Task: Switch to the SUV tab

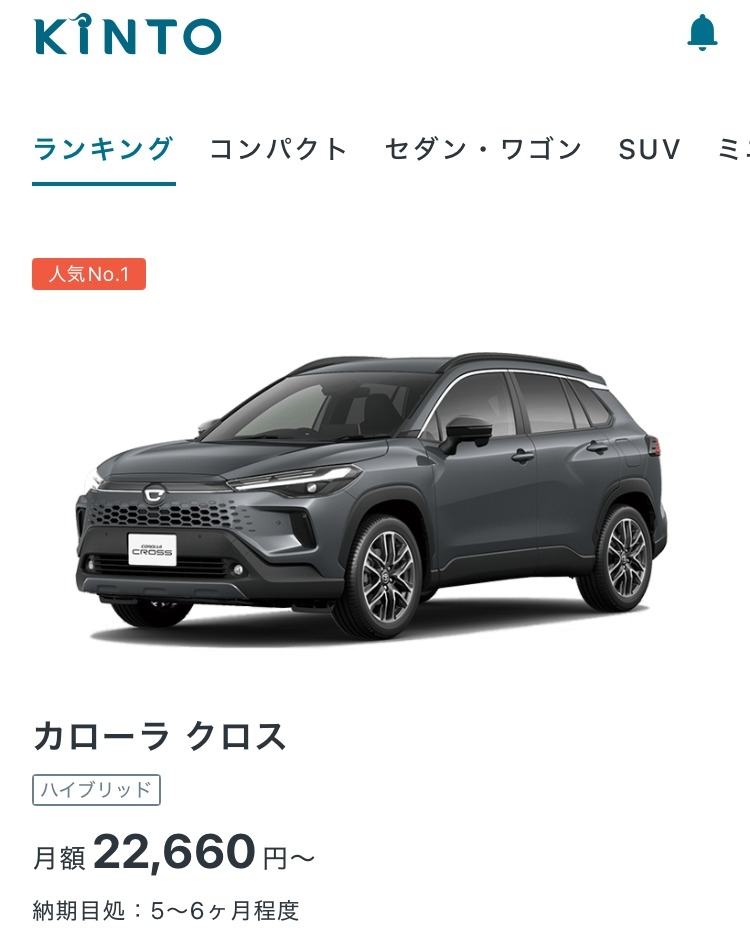Action: [x=649, y=150]
